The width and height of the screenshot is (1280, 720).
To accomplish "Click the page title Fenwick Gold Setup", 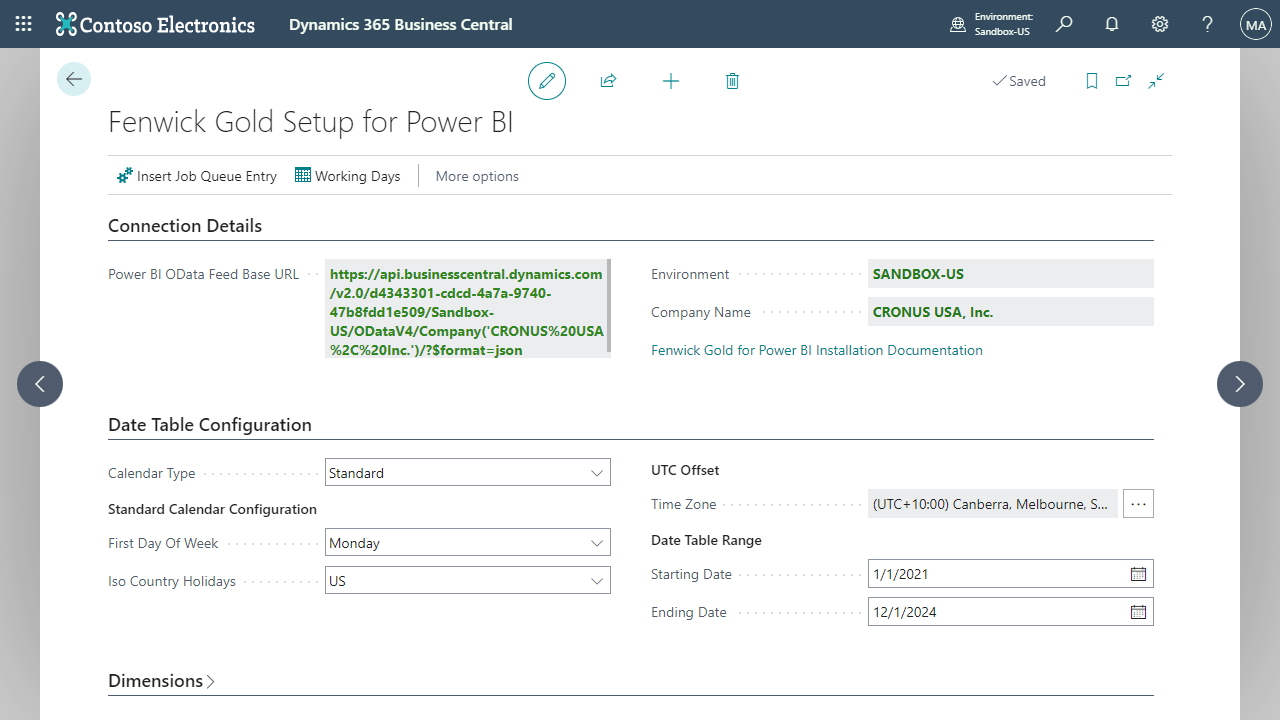I will tap(311, 122).
